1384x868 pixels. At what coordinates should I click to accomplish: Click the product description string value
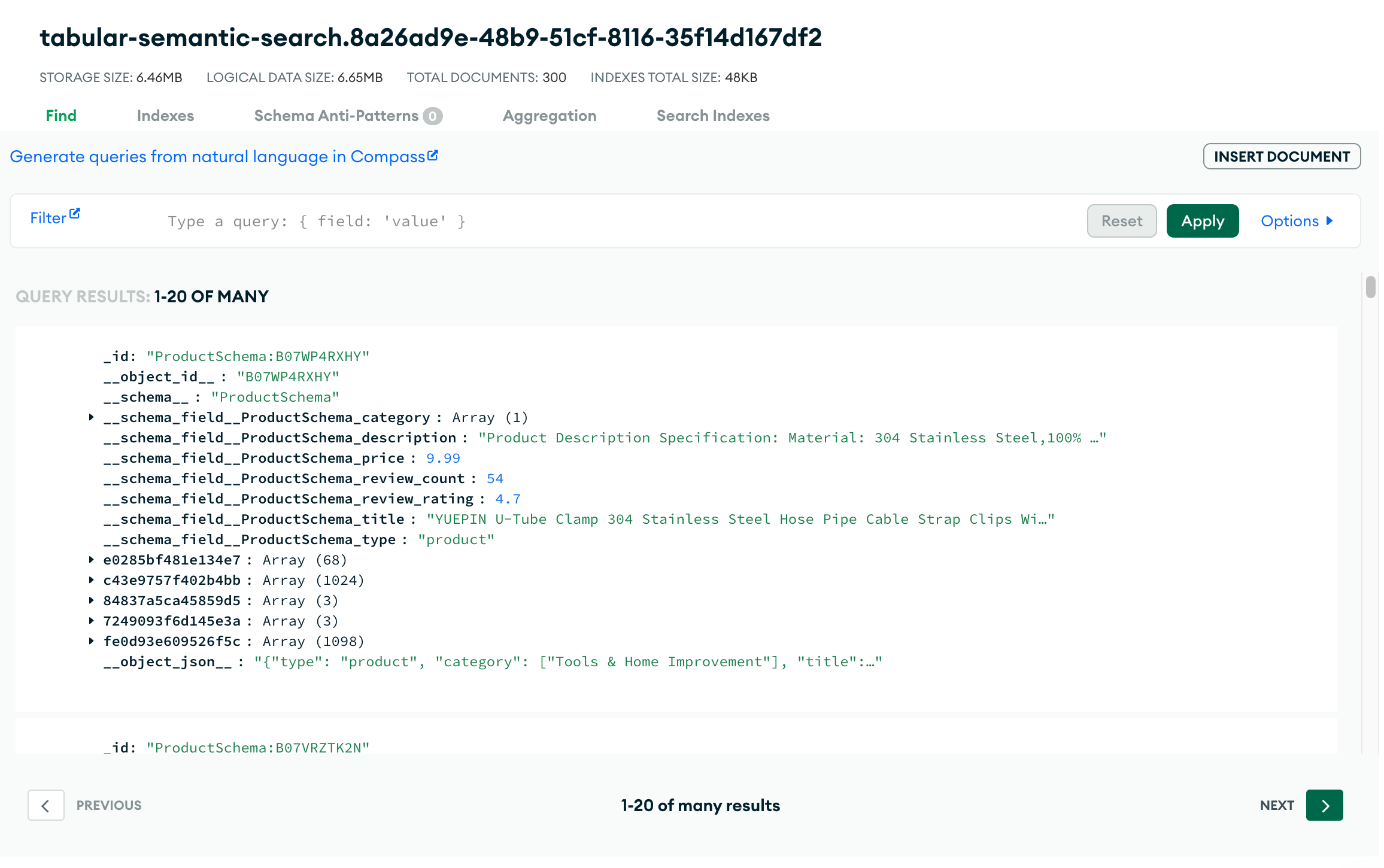coord(792,438)
